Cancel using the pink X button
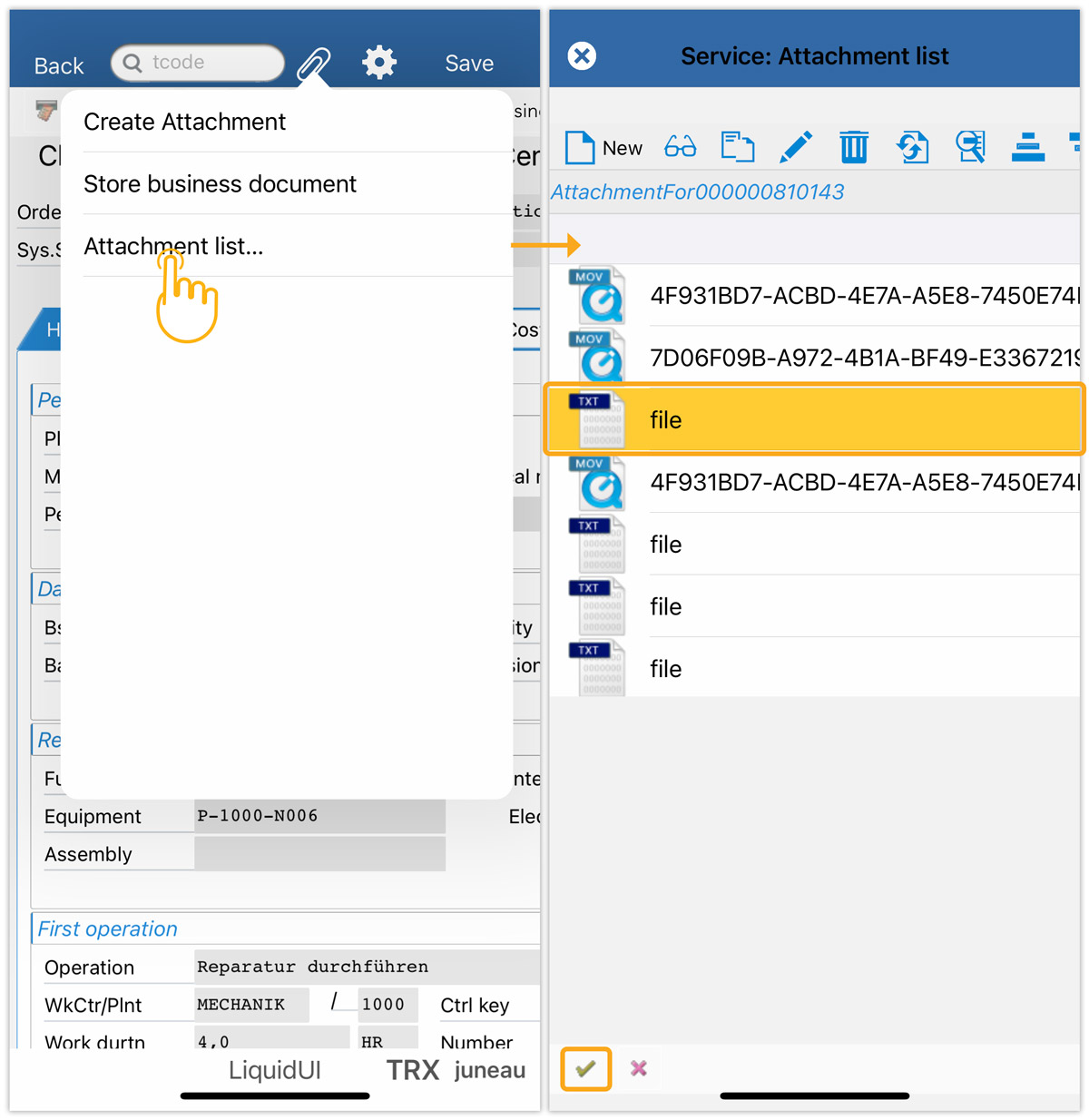This screenshot has height=1120, width=1089. click(639, 1068)
